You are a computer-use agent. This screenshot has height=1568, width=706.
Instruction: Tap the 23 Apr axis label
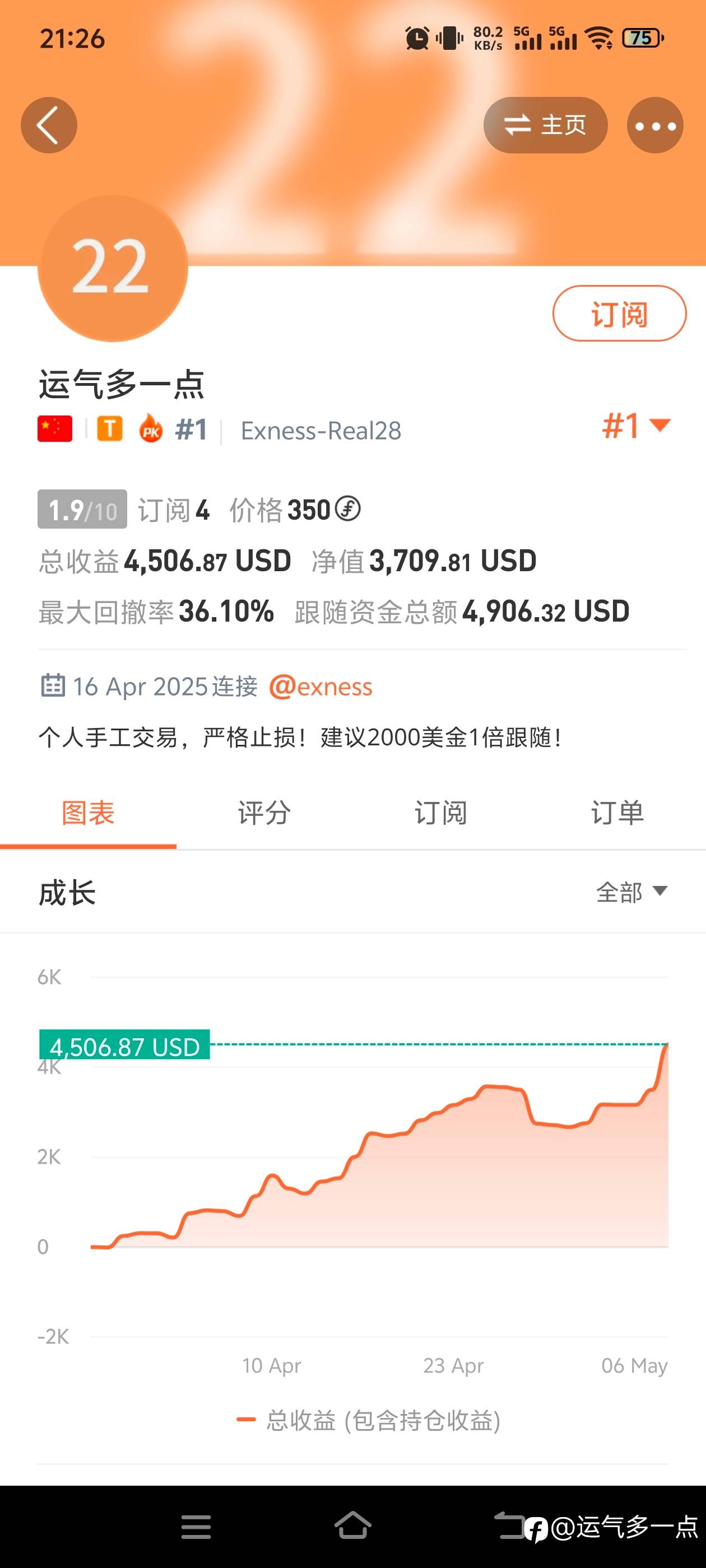[453, 1366]
